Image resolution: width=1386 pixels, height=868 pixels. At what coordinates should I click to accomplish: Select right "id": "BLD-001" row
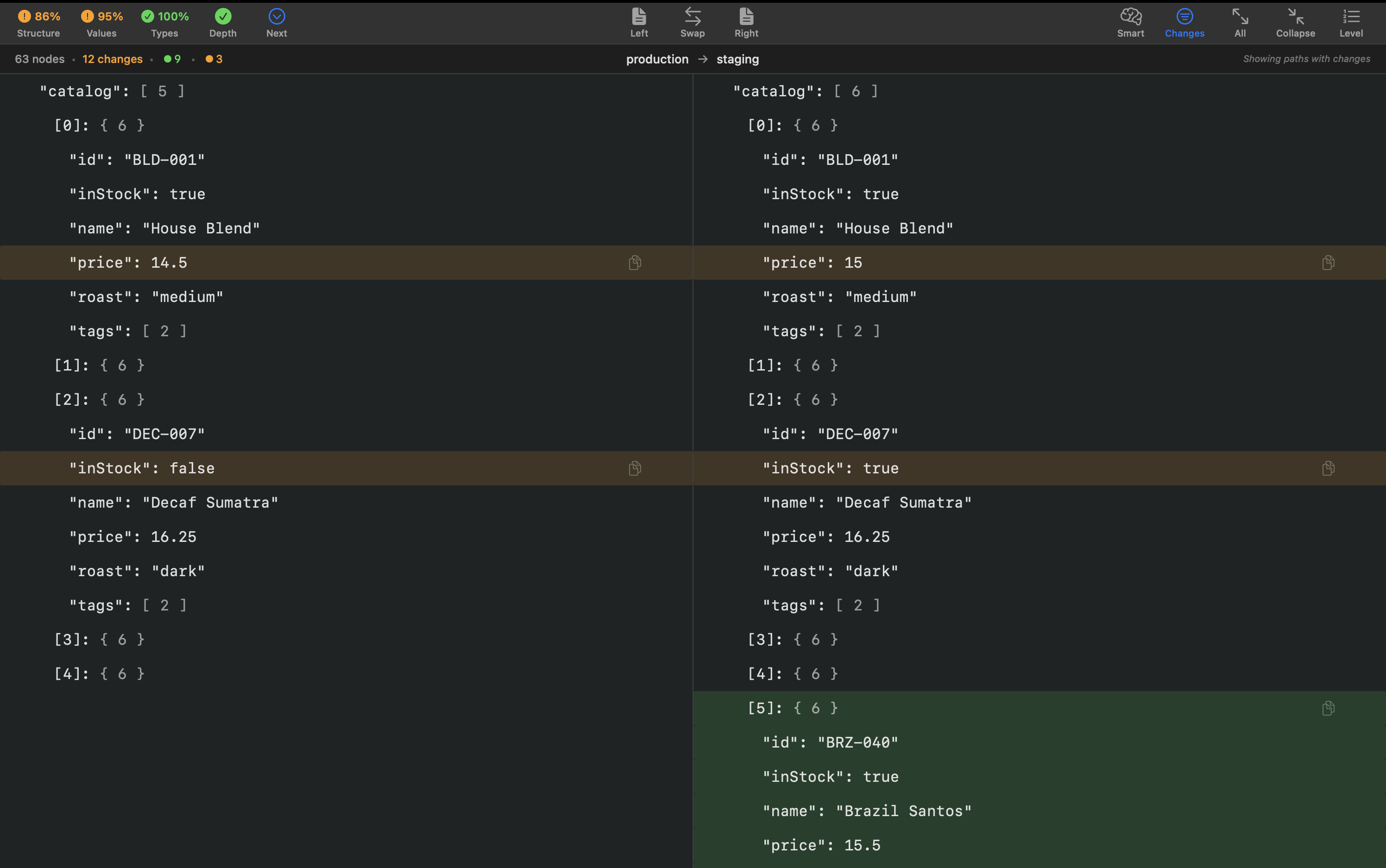(x=1040, y=160)
